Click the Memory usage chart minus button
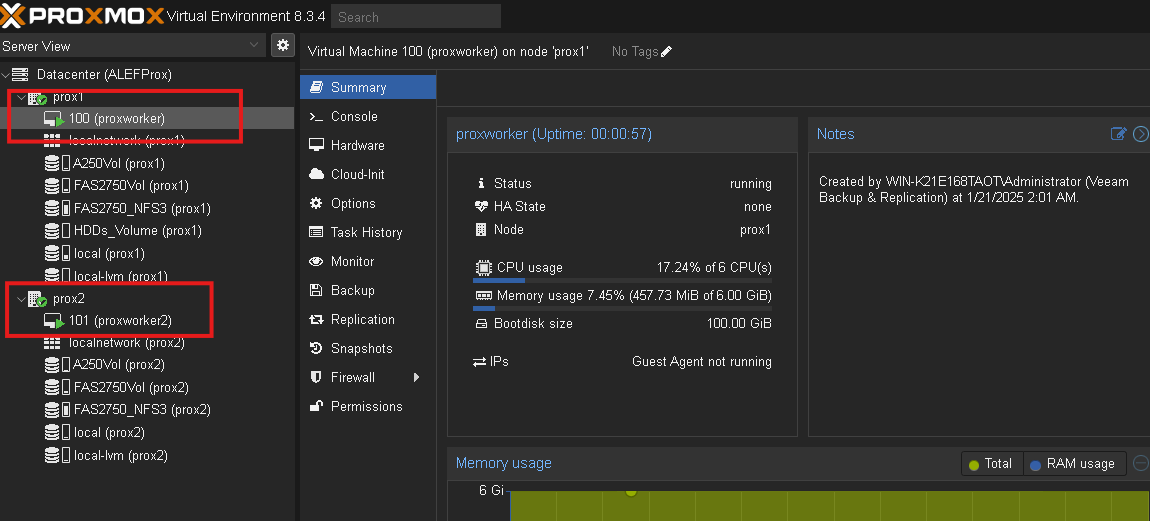Image resolution: width=1150 pixels, height=521 pixels. coord(1140,463)
